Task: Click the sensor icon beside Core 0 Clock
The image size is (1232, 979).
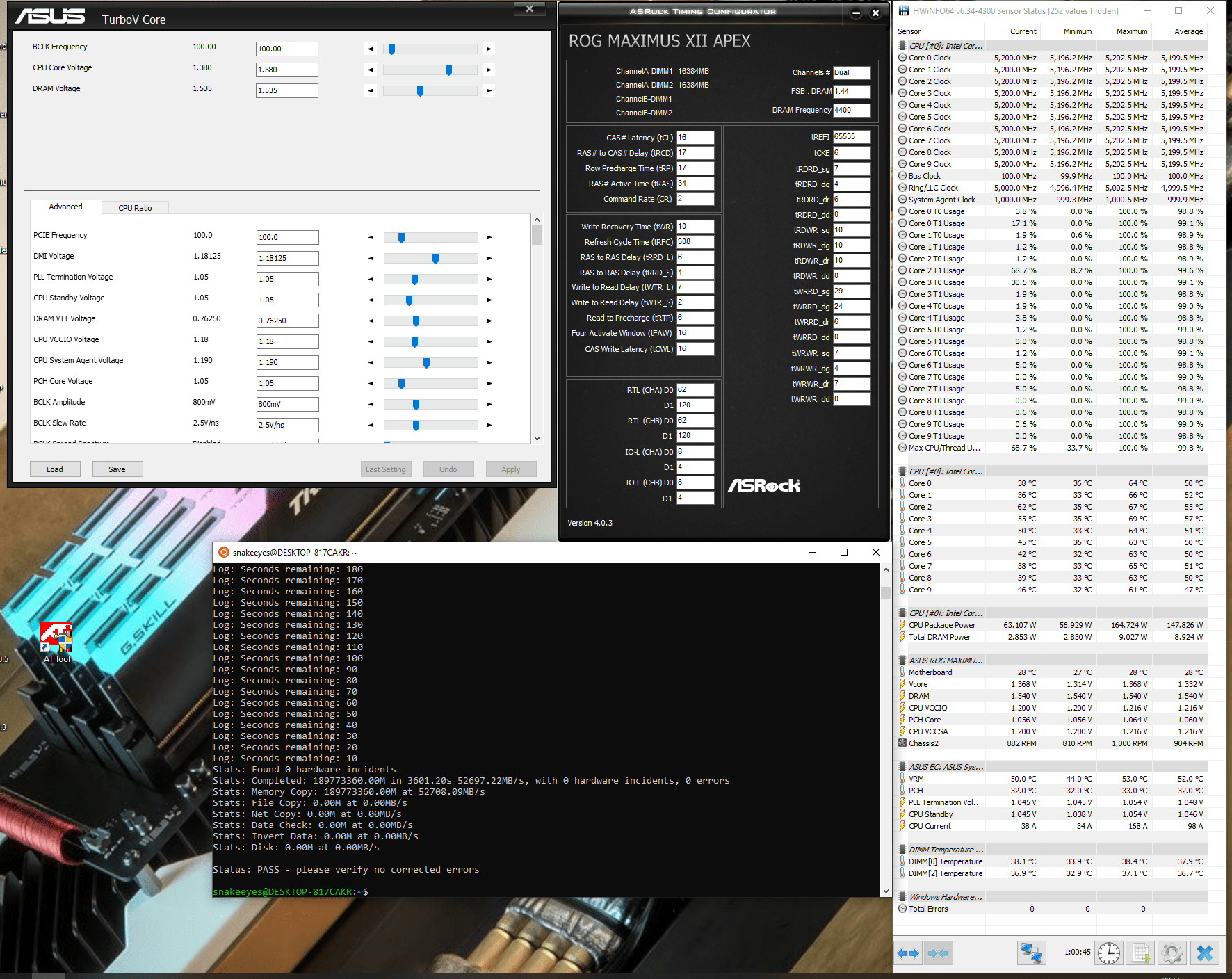Action: pyautogui.click(x=902, y=58)
